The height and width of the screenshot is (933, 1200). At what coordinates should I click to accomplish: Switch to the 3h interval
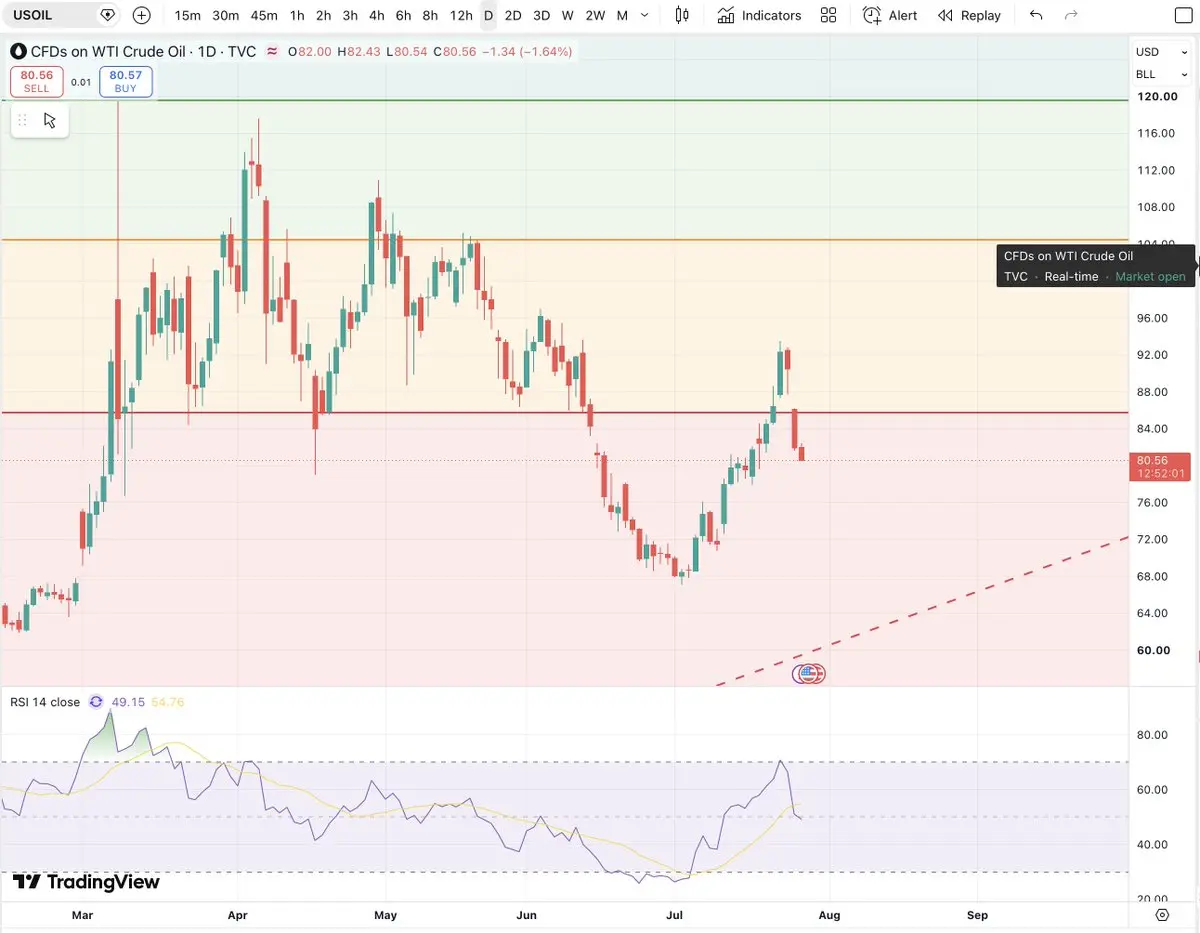tap(350, 15)
